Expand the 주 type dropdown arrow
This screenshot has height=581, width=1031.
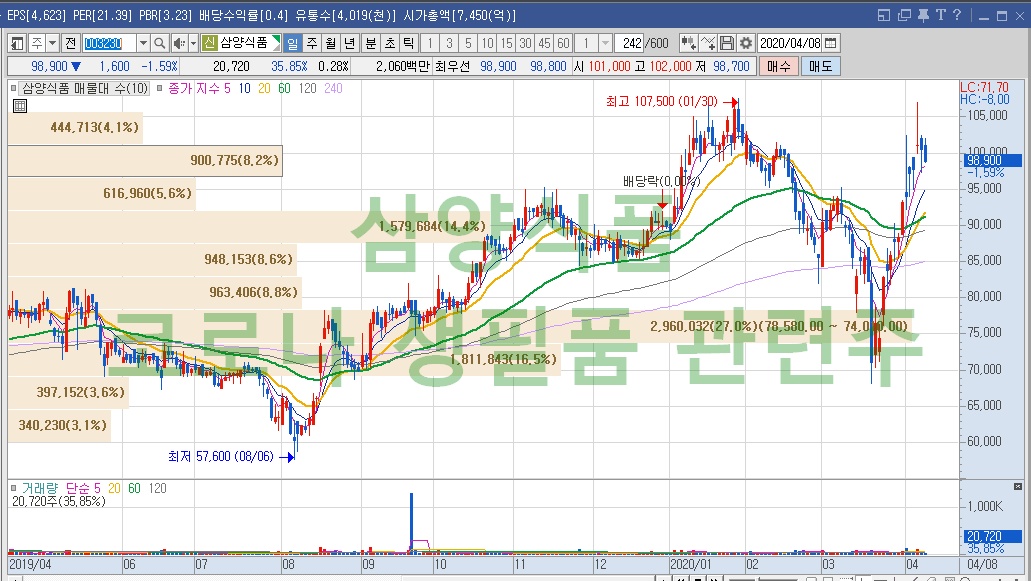point(53,43)
